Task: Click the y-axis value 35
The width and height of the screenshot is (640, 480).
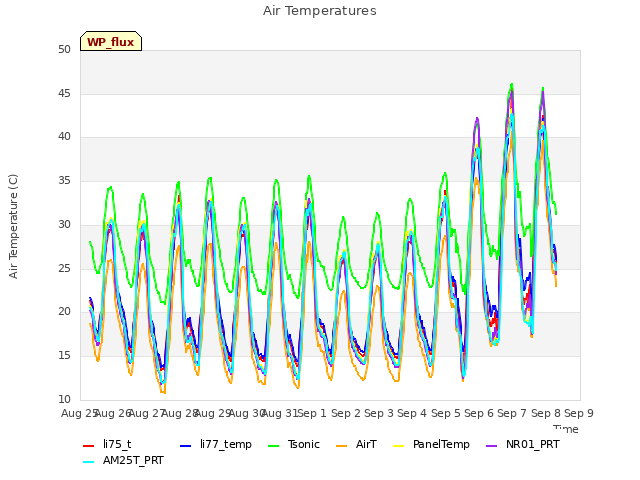Action: (x=64, y=181)
